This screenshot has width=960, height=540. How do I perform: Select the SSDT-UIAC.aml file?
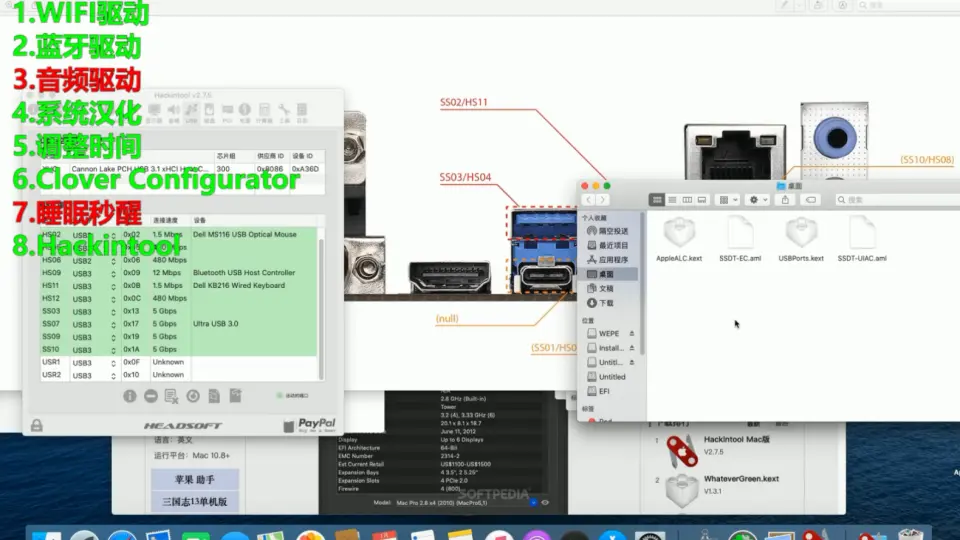pyautogui.click(x=862, y=239)
